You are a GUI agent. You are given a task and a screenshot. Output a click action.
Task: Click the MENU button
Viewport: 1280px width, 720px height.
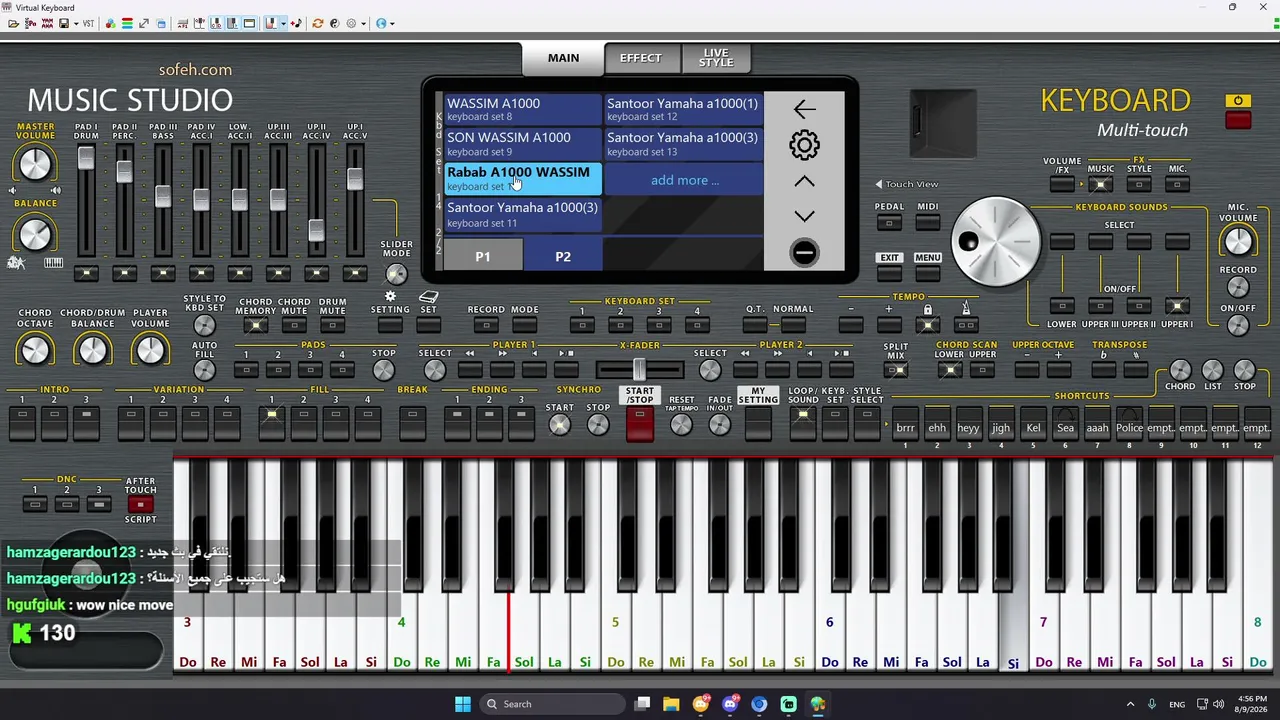click(x=927, y=271)
